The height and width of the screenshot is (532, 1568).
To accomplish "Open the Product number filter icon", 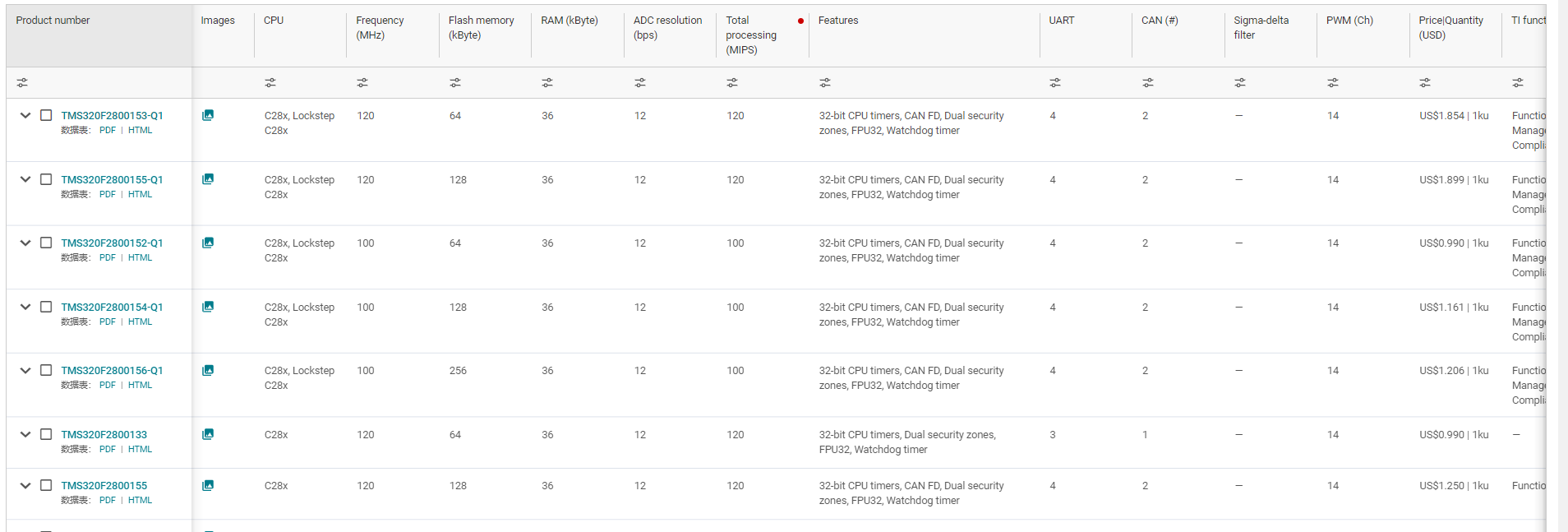I will 22,83.
